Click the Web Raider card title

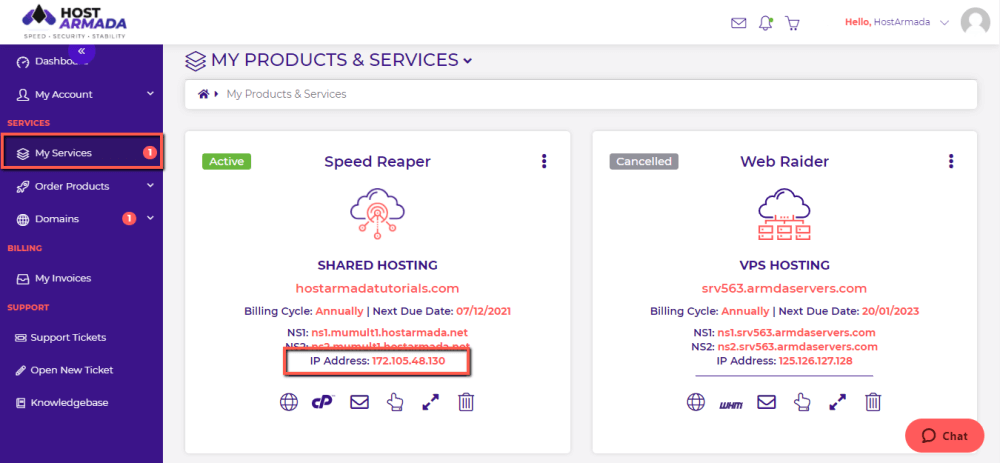[784, 162]
